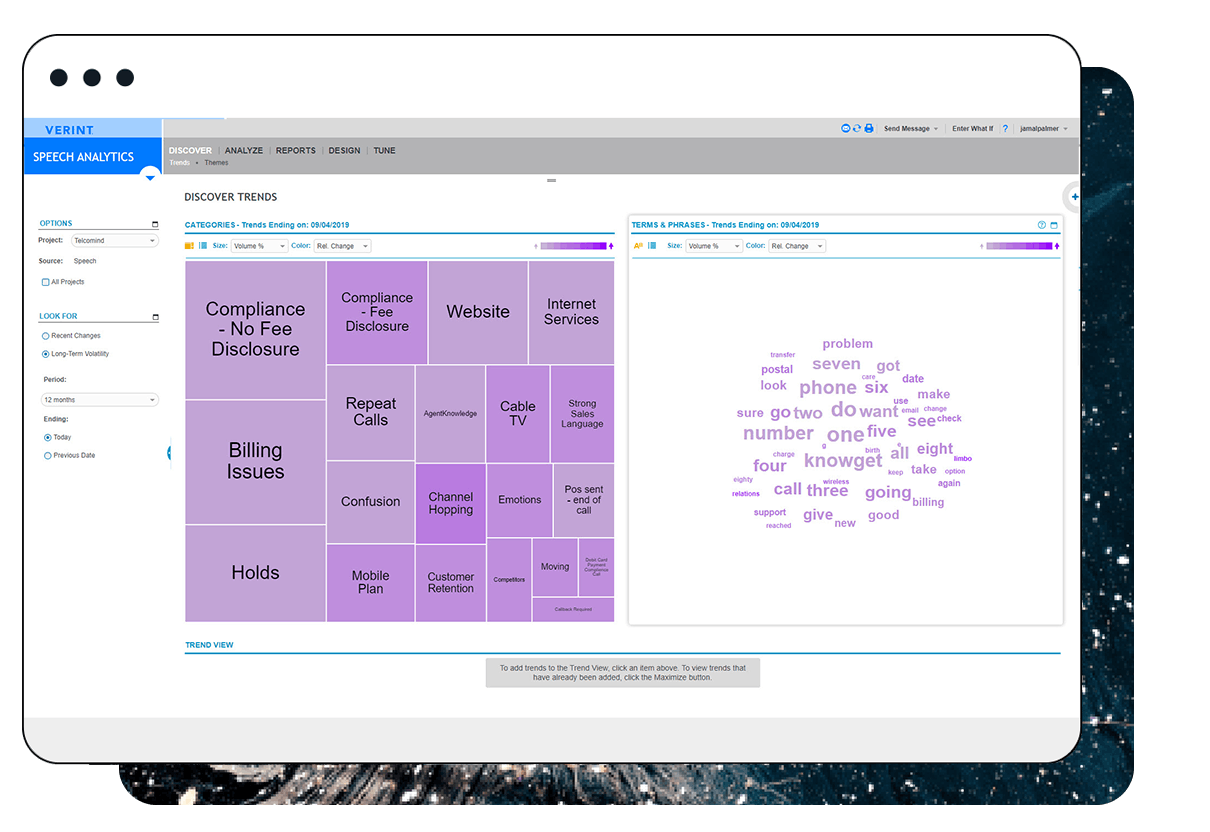Click the Categories purple color scale legend
This screenshot has width=1210, height=832.
[x=573, y=246]
